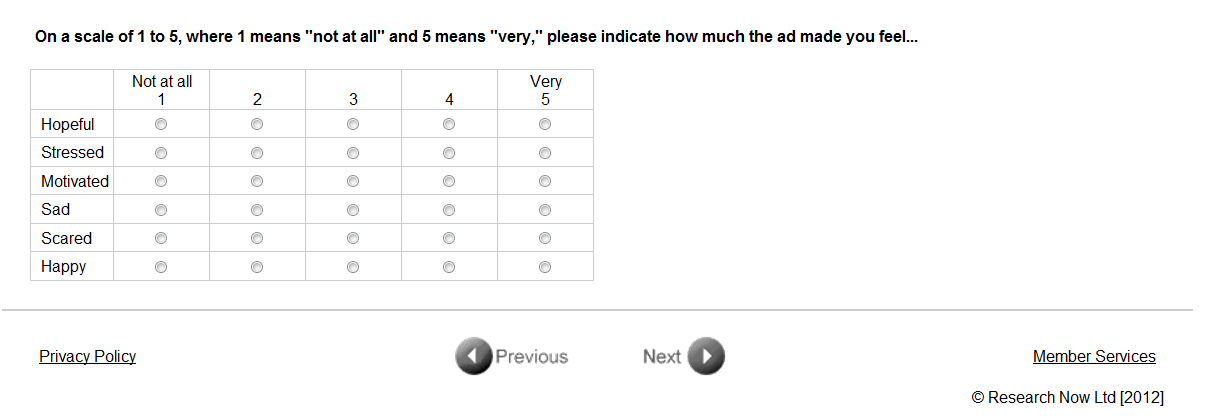Set Scared rating to 4
Viewport: 1209px width, 419px height.
(449, 239)
